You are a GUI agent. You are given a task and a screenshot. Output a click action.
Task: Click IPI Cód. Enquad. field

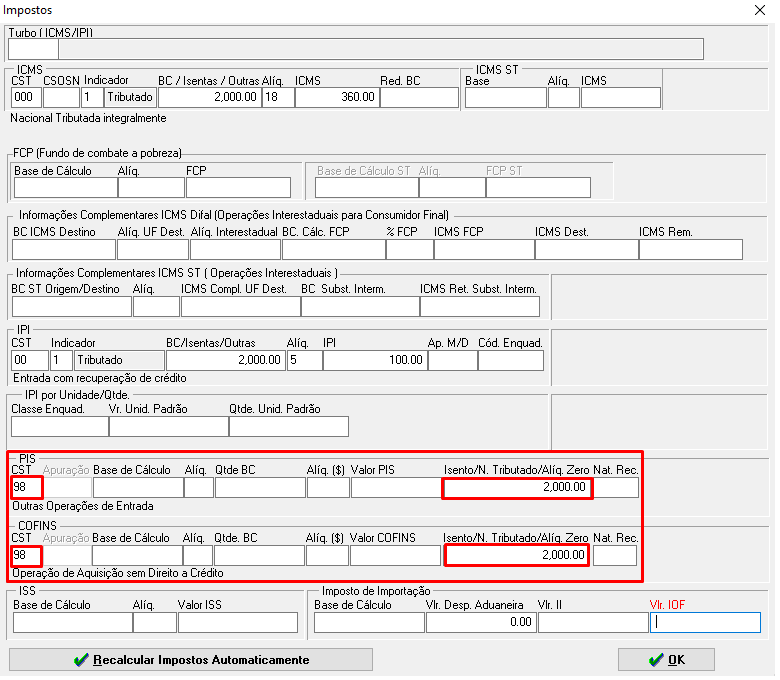coord(511,360)
